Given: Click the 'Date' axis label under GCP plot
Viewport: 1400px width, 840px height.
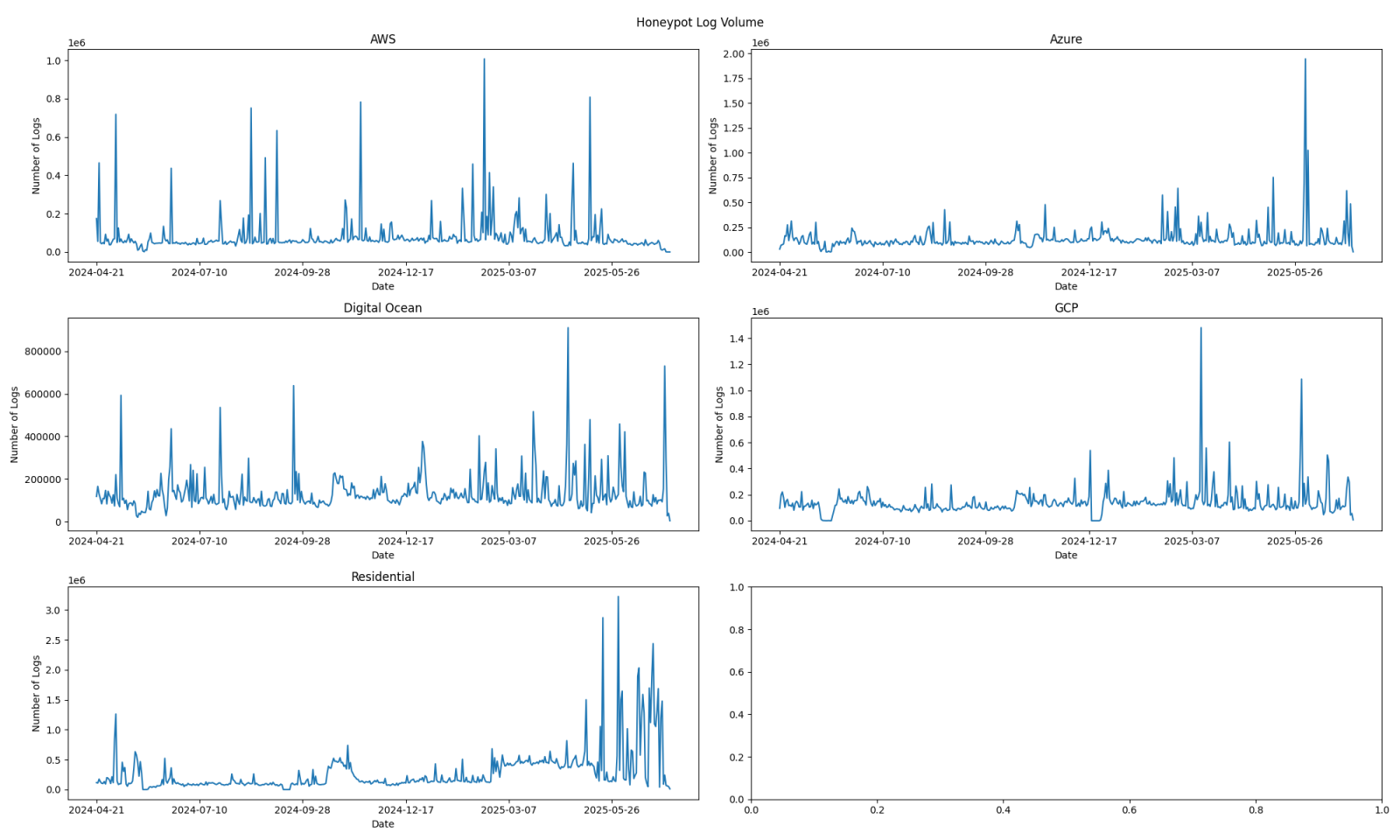Looking at the screenshot, I should coord(1066,555).
